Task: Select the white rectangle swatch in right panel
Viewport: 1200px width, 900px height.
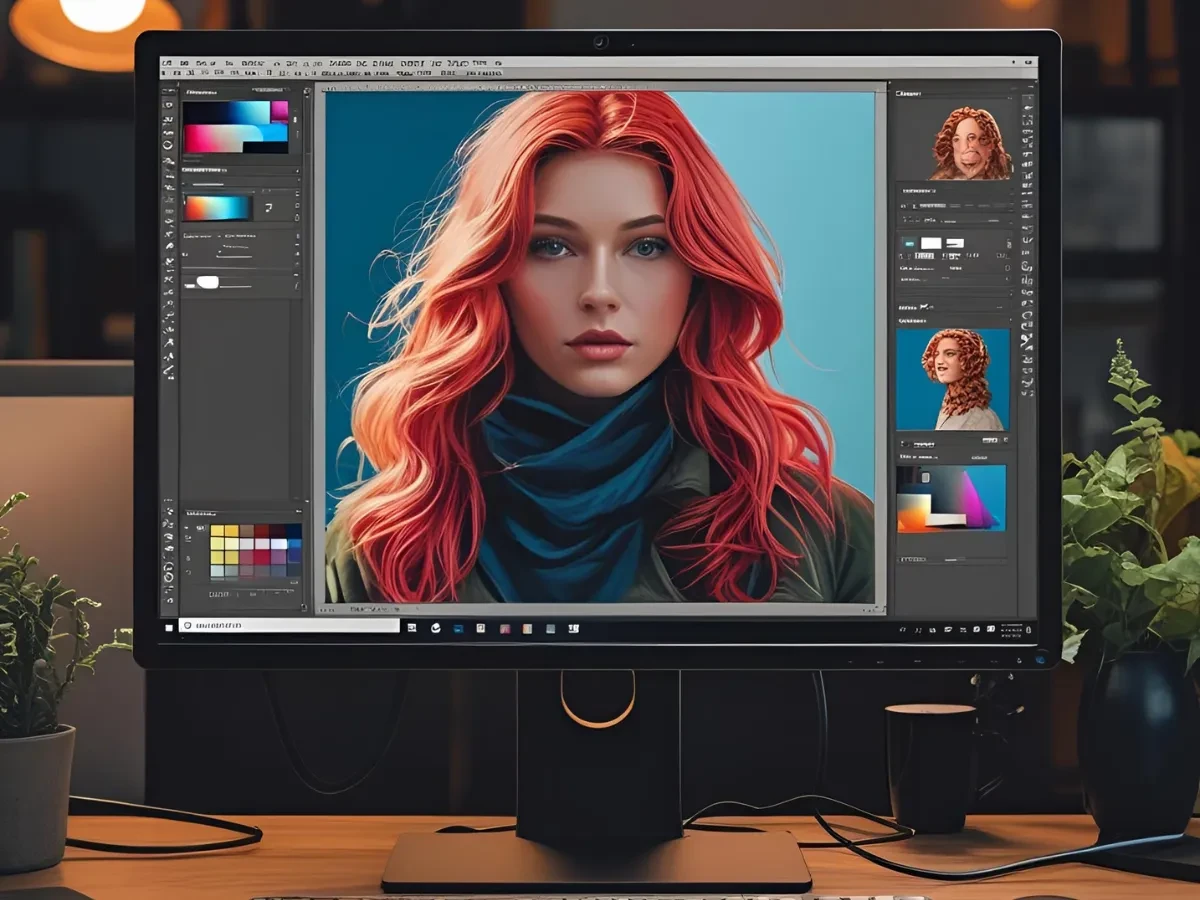Action: click(931, 243)
